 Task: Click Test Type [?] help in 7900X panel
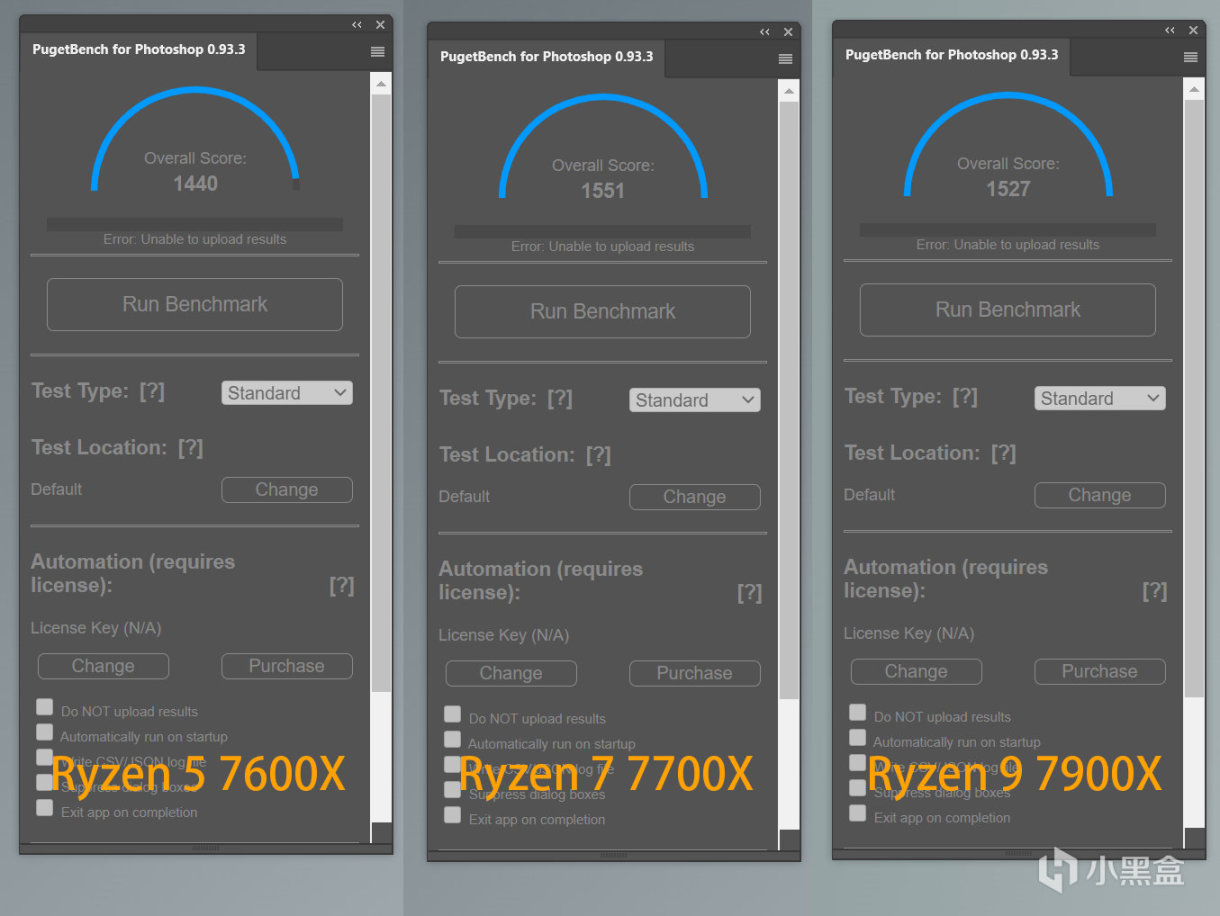pos(965,396)
